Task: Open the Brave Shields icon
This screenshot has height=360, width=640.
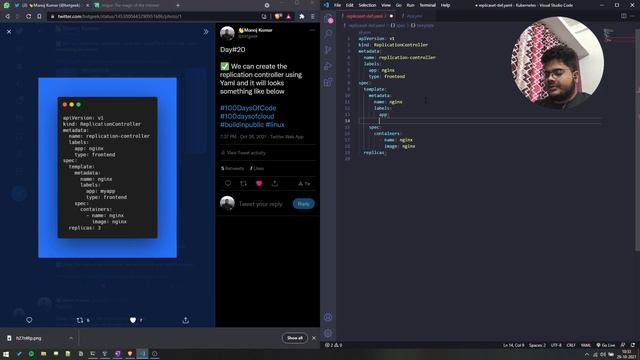Action: [278, 16]
